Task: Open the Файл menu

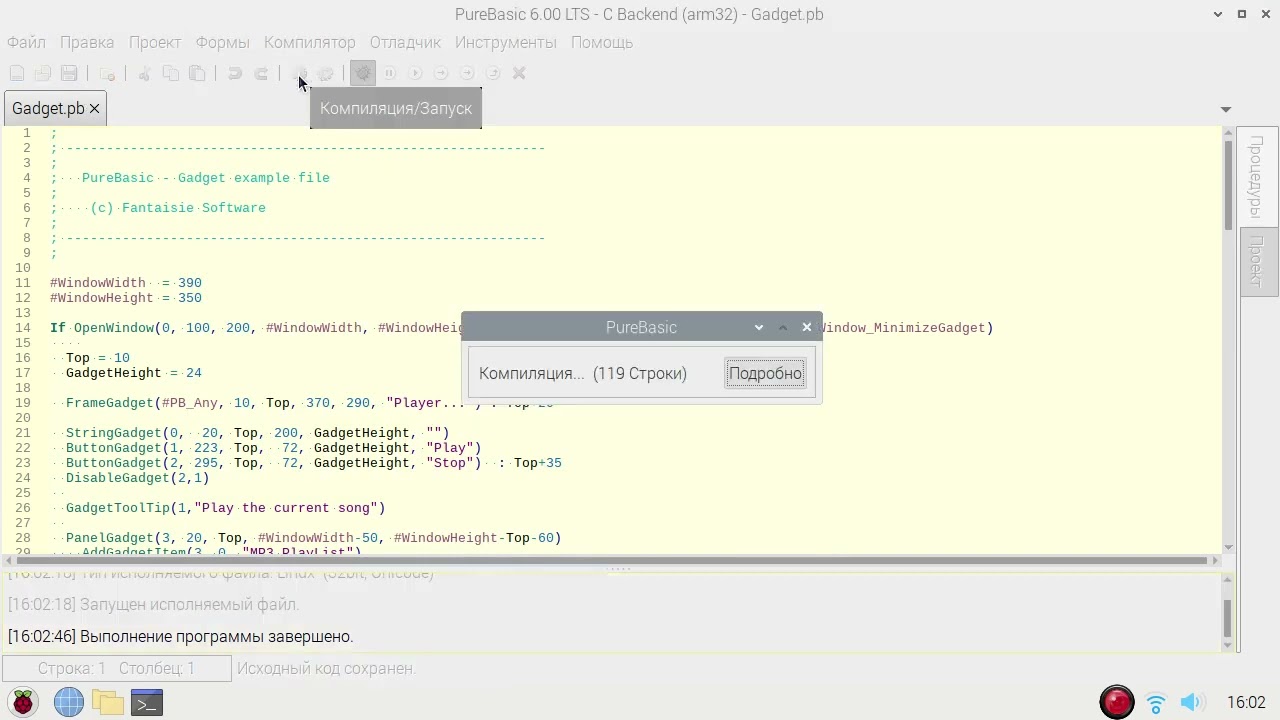Action: coord(26,42)
